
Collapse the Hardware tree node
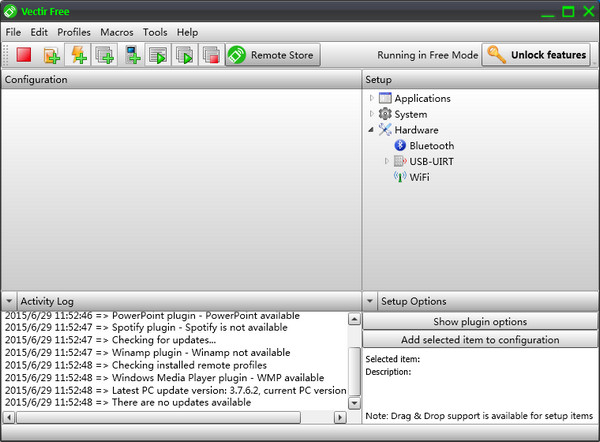(x=371, y=130)
